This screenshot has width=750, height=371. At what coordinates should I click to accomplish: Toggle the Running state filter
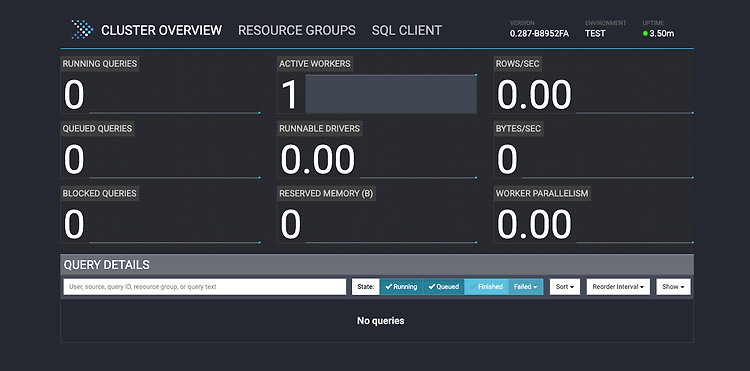401,287
